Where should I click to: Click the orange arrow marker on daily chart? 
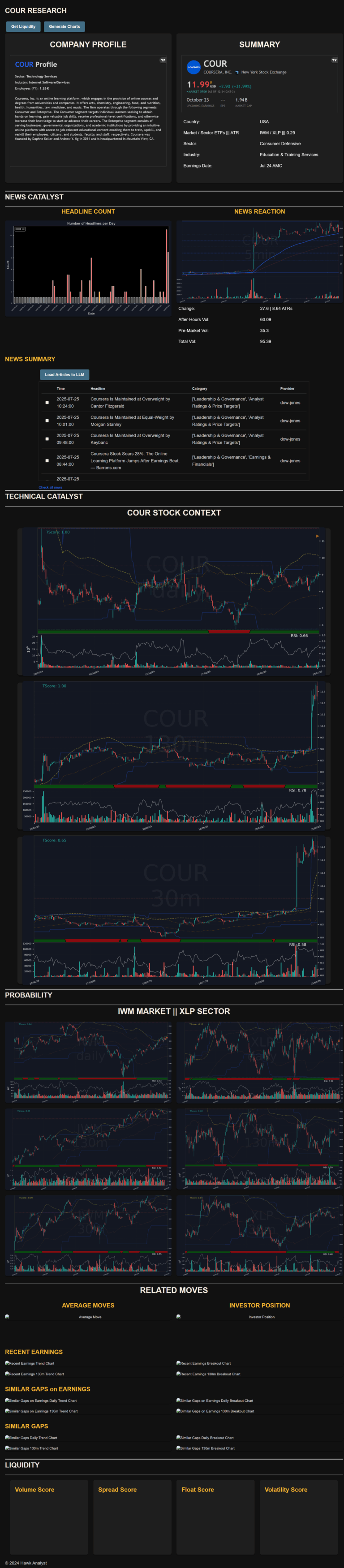(x=317, y=536)
